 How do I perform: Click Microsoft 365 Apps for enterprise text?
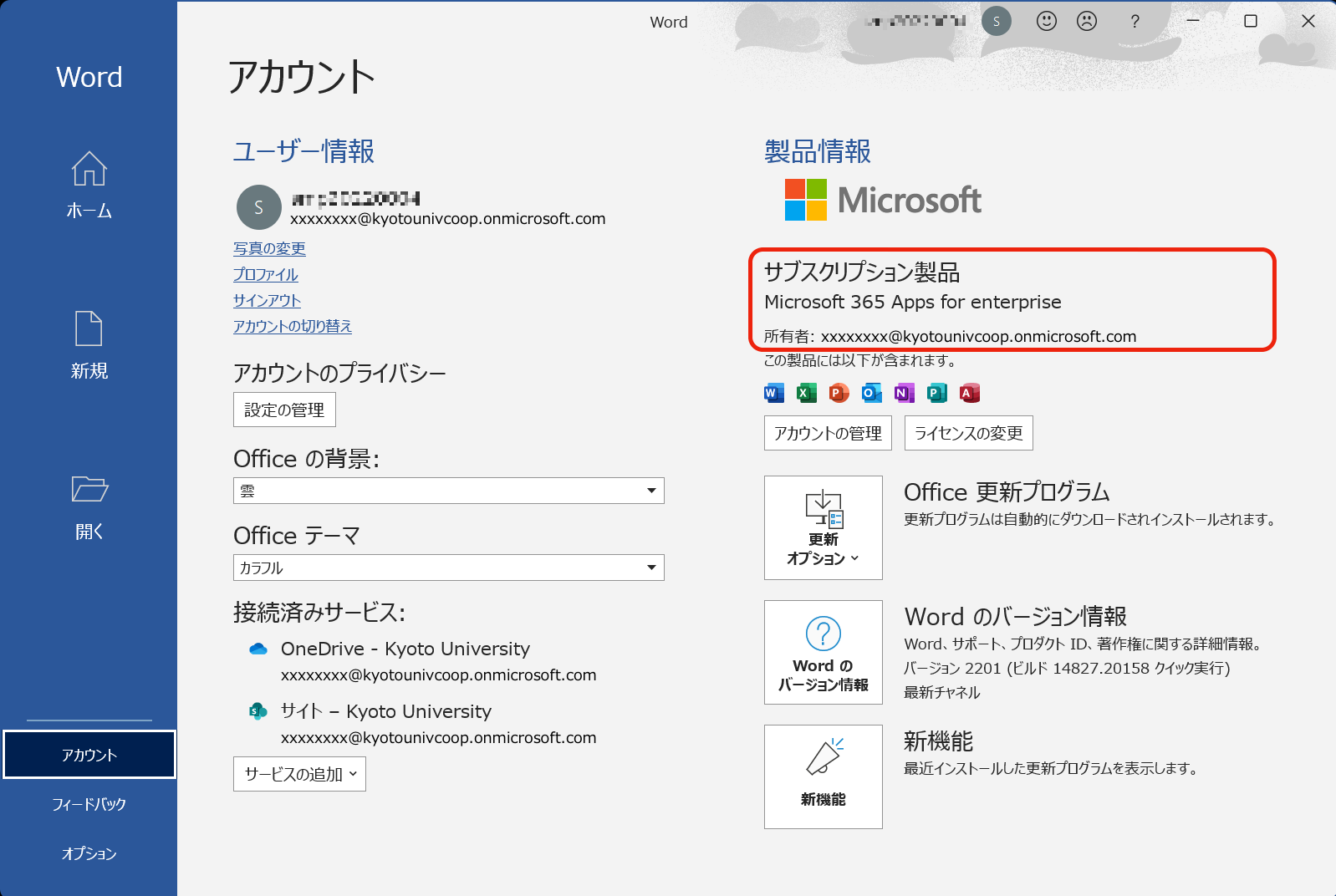coord(913,302)
